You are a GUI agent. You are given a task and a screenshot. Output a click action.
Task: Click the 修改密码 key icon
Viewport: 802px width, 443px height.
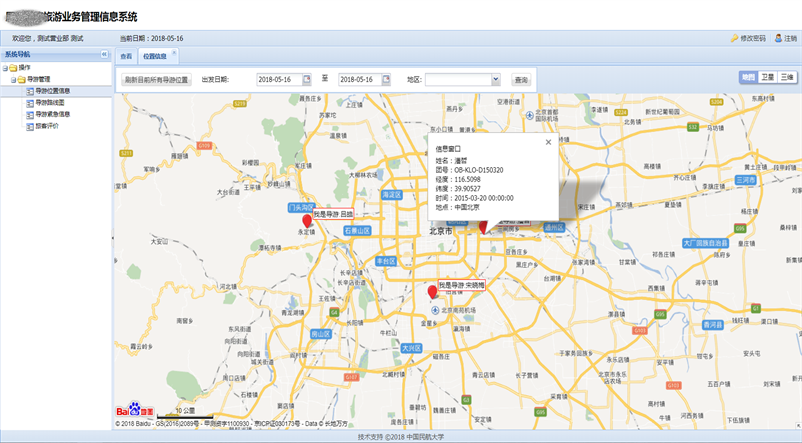click(x=734, y=38)
